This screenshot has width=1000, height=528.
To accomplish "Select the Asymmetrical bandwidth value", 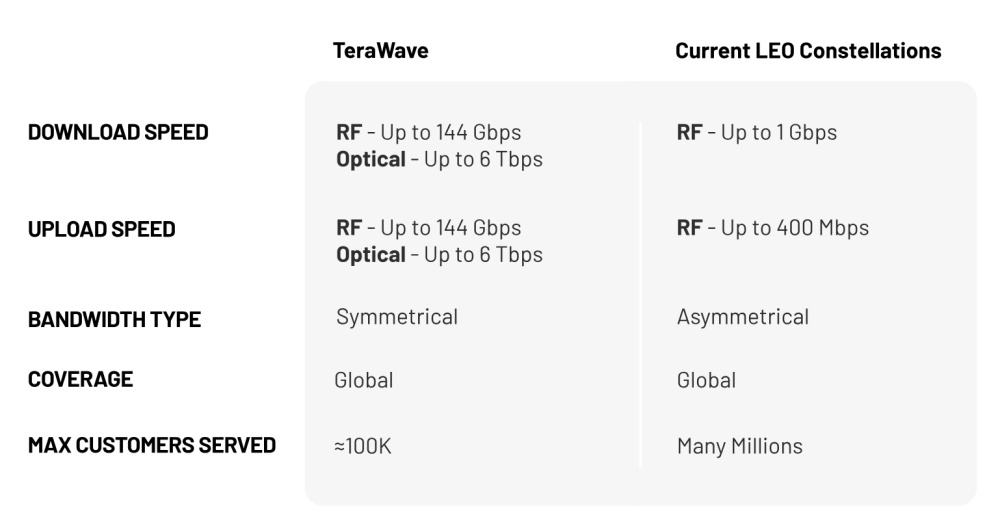I will click(742, 318).
